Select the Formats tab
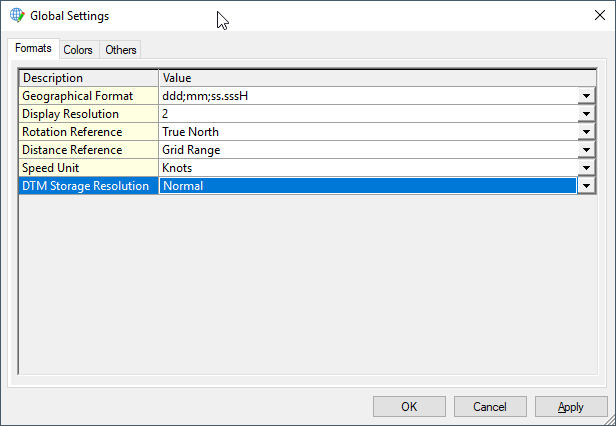616x426 pixels. click(33, 49)
